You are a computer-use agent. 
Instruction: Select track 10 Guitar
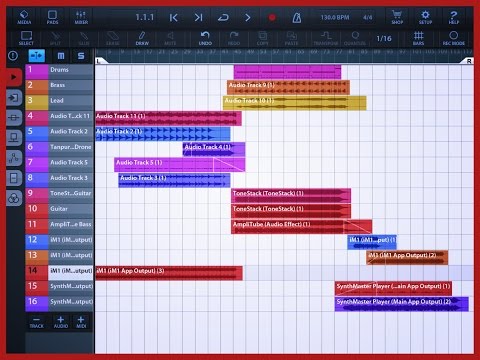(x=59, y=210)
